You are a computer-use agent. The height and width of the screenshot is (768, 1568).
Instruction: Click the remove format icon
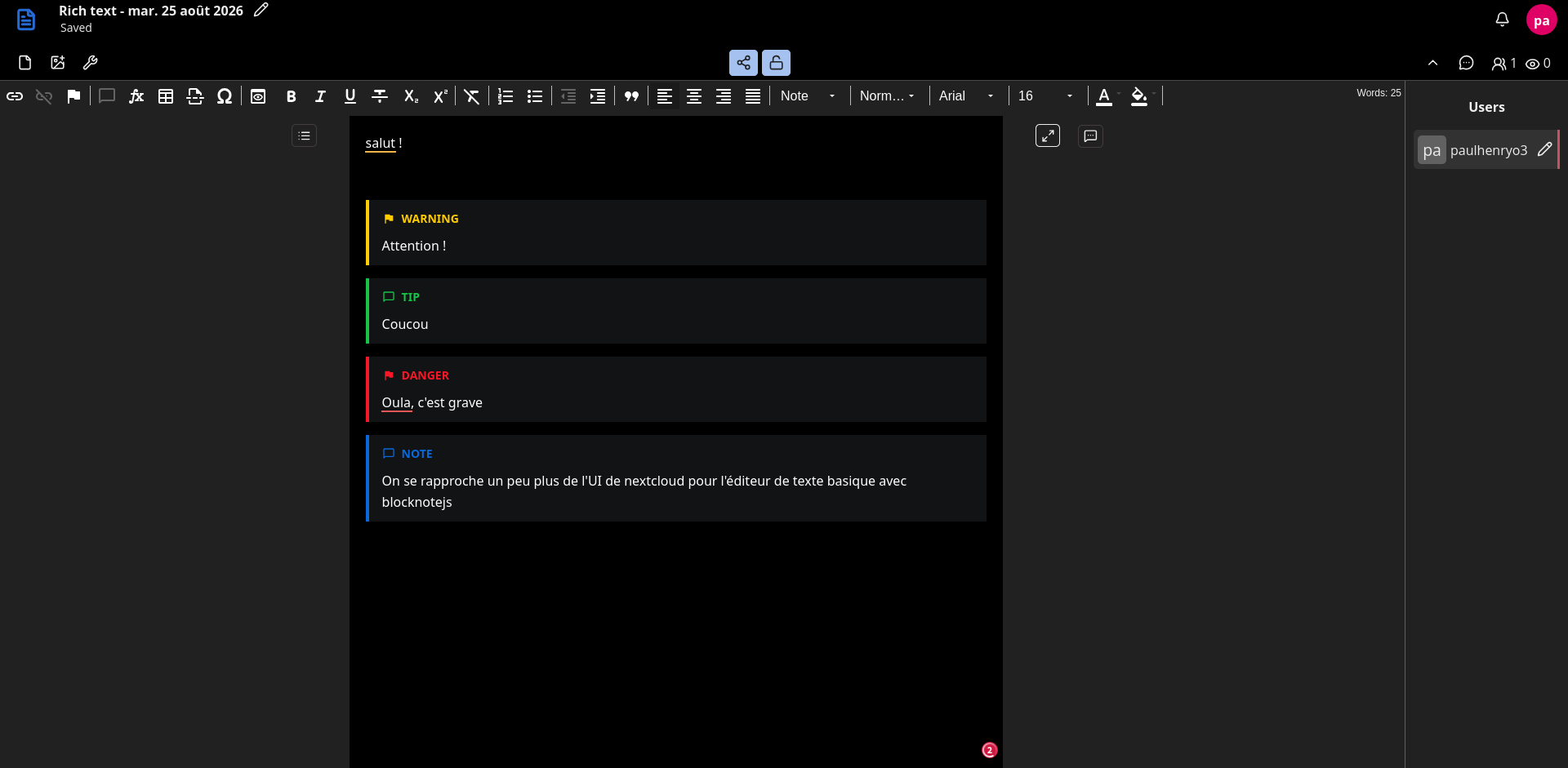pos(472,96)
